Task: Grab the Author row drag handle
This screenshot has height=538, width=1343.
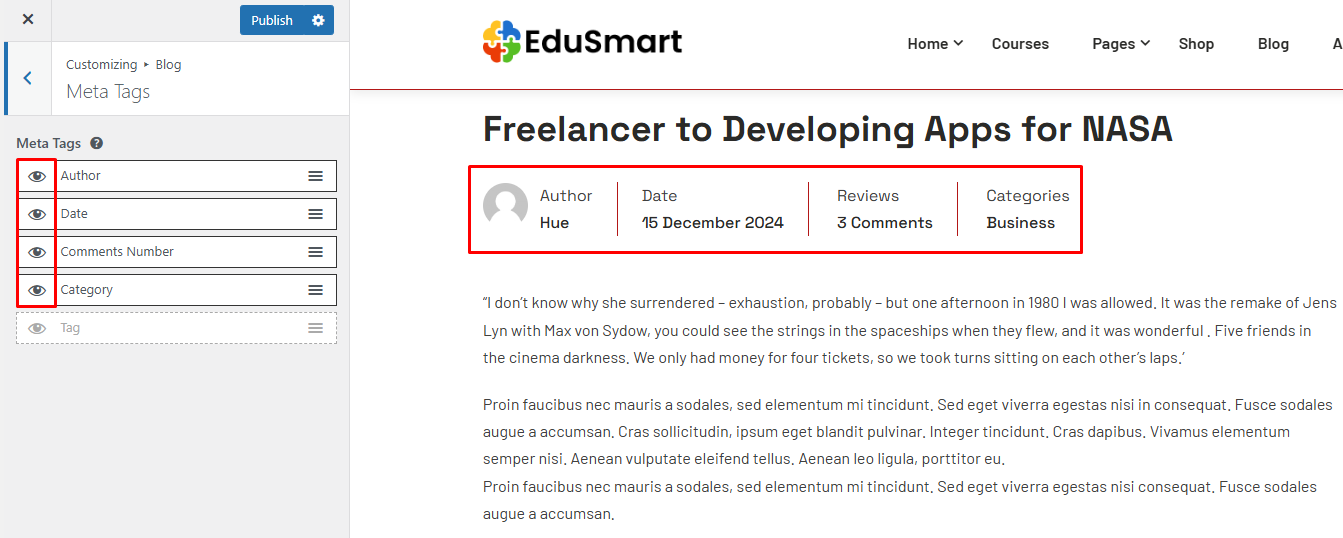Action: pyautogui.click(x=315, y=176)
